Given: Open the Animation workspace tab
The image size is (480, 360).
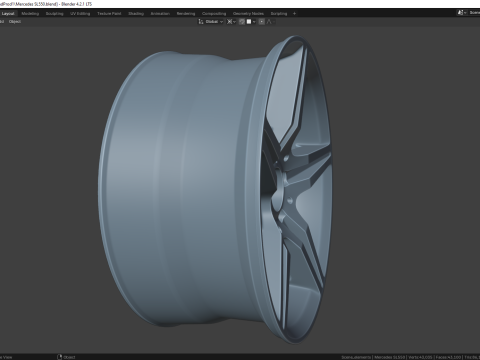Looking at the screenshot, I should [160, 14].
